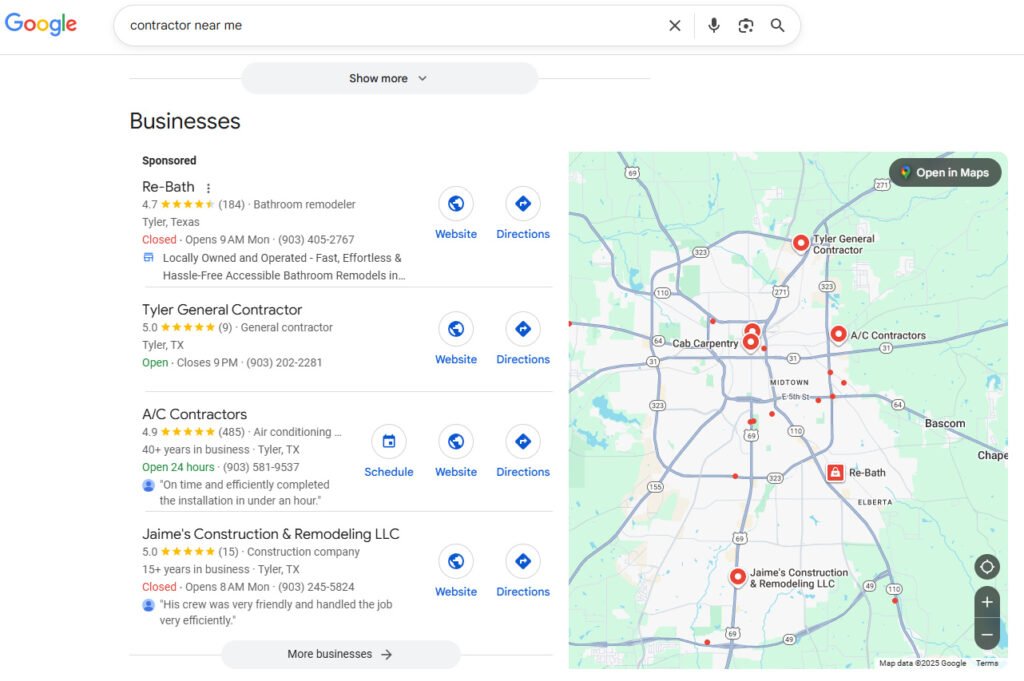Open Google Lens image search
Screen dimensions: 1024x681
(x=746, y=25)
